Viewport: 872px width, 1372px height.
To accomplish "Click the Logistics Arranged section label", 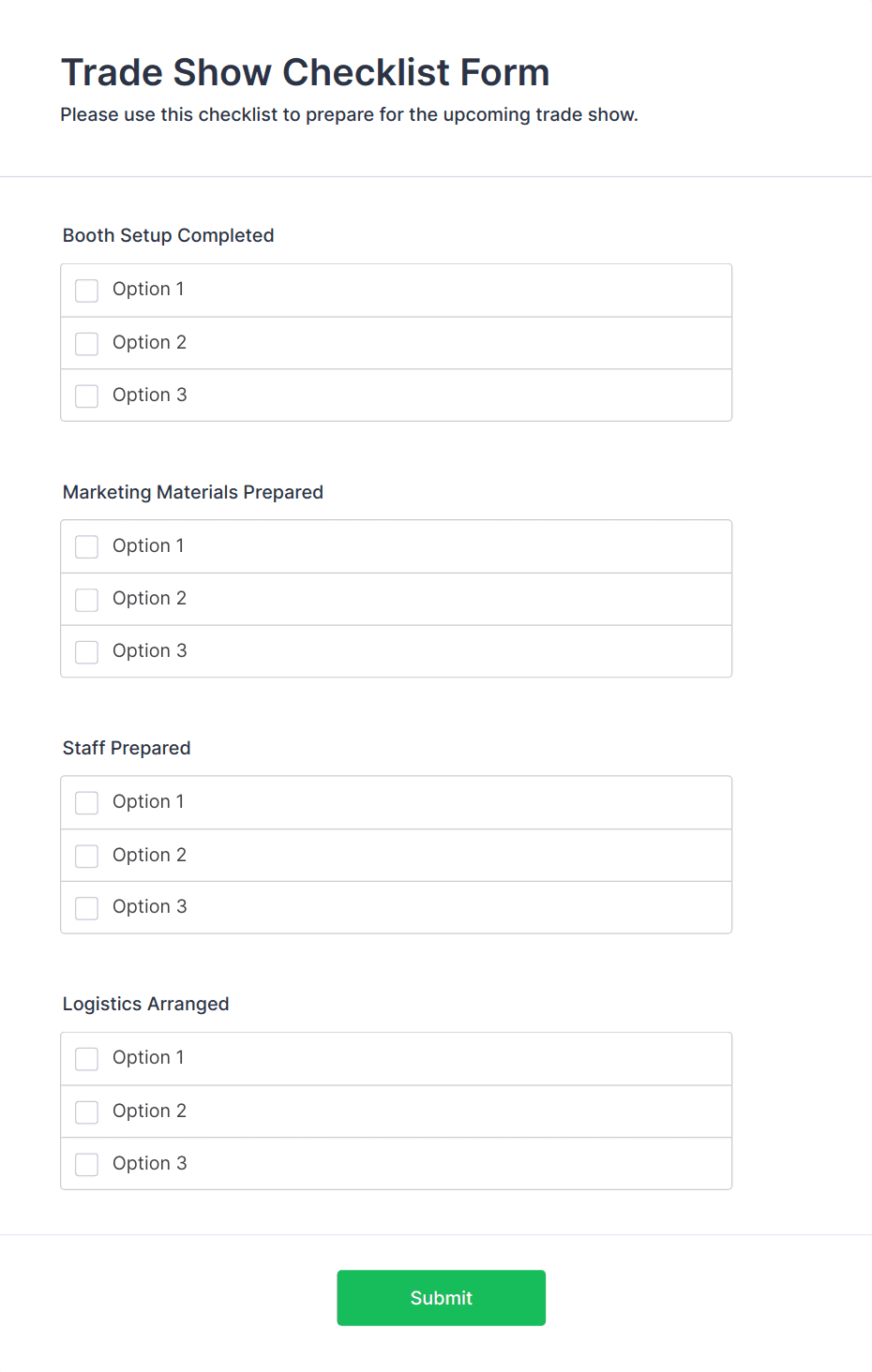I will (145, 1004).
